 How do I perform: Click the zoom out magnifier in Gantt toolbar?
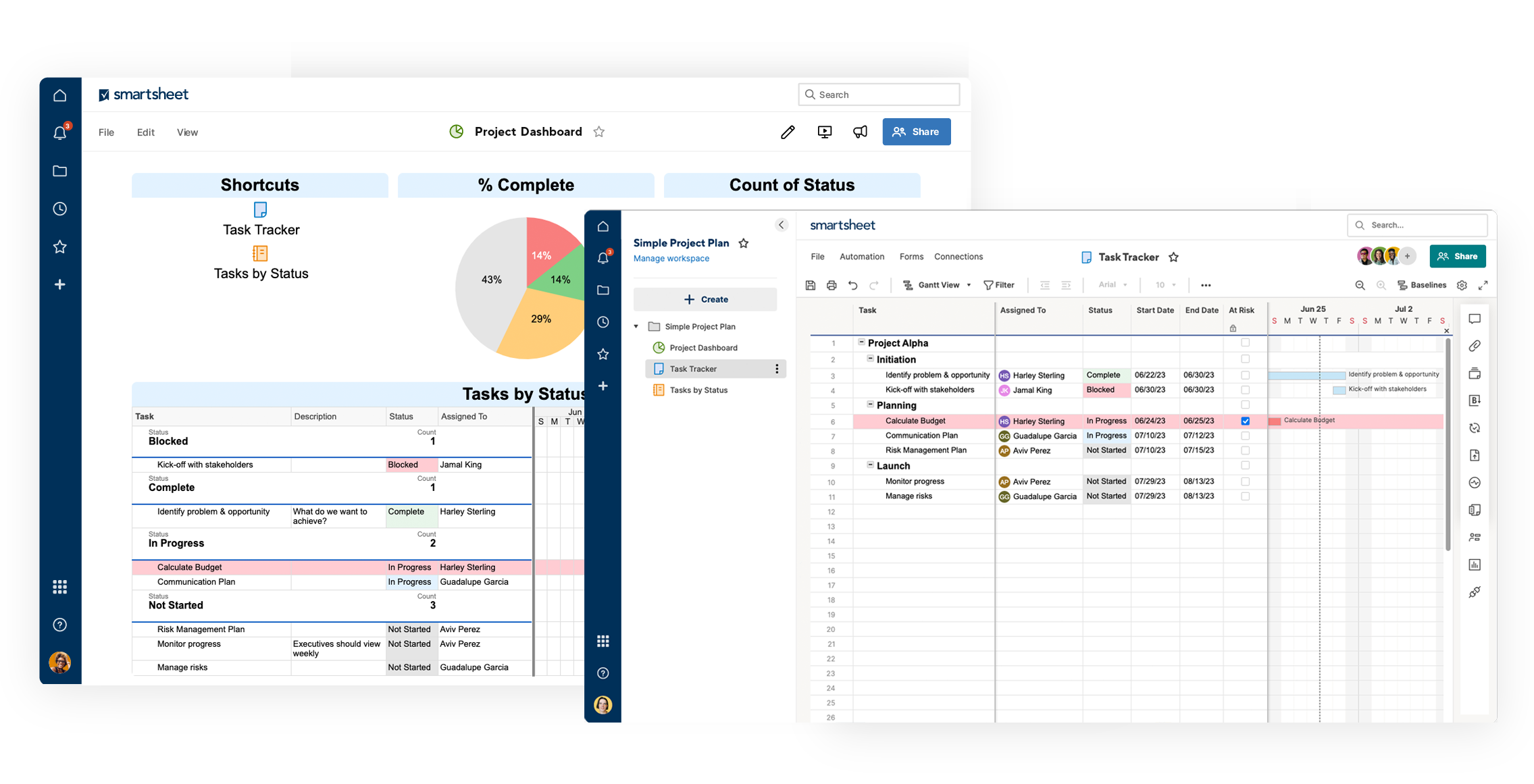[1360, 285]
